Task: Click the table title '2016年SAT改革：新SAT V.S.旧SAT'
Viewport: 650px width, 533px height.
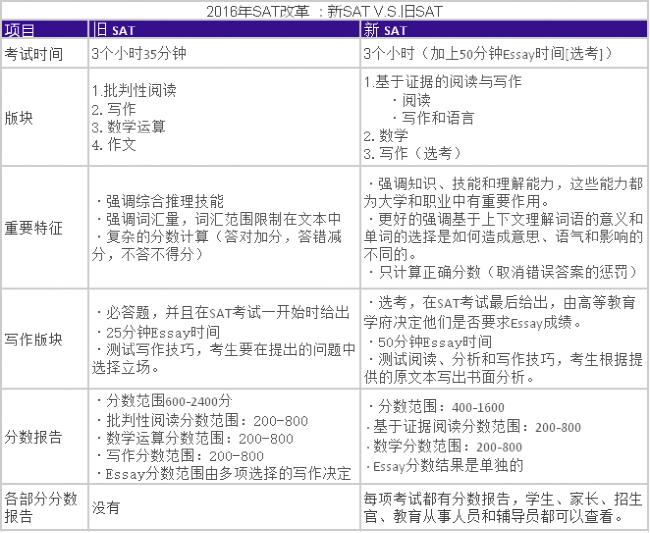Action: (325, 11)
